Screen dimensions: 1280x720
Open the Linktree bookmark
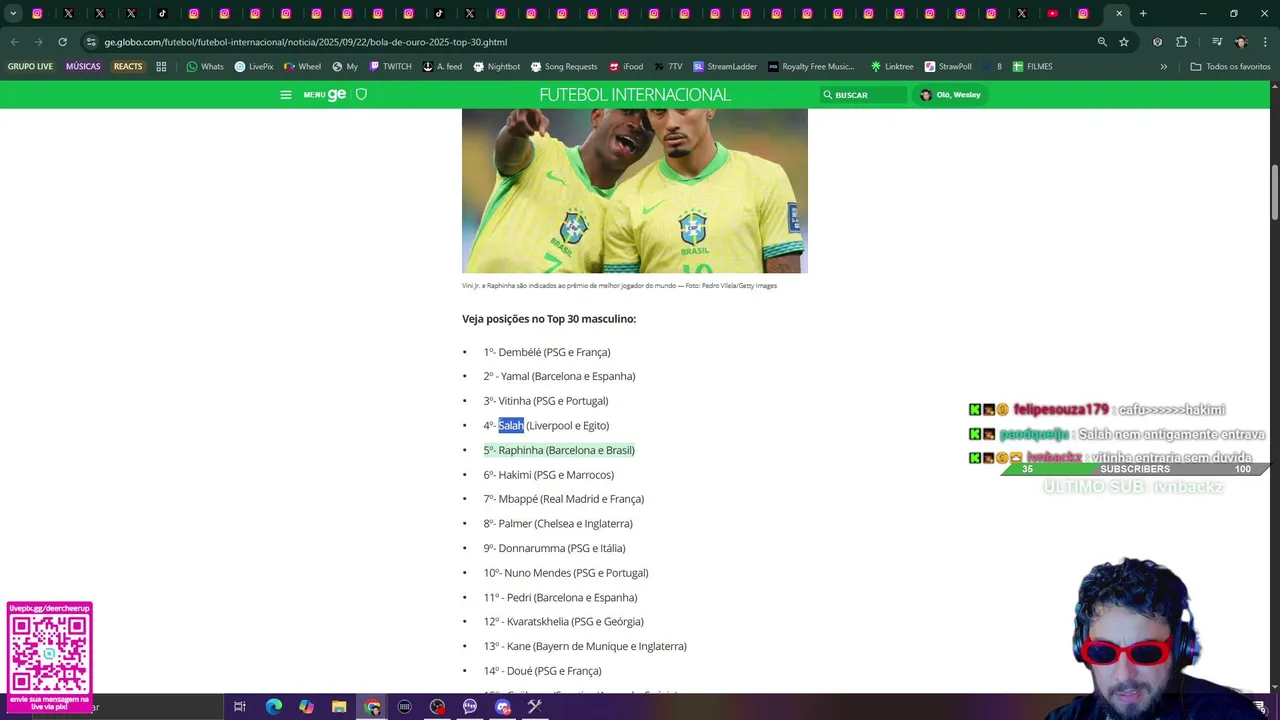[x=892, y=67]
